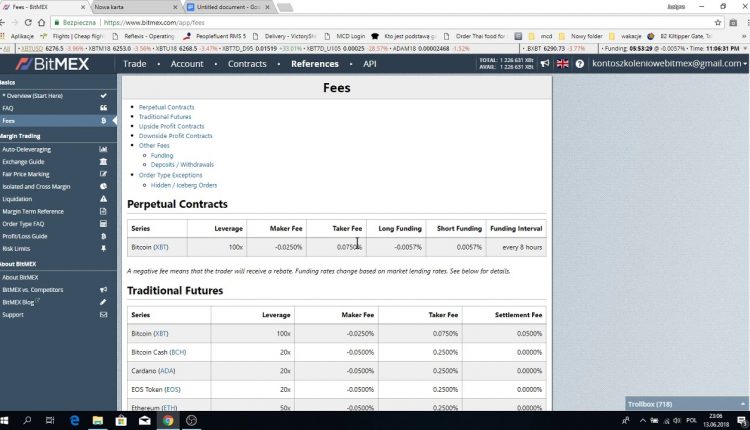
Task: Reload the page via browser refresh
Action: pos(28,22)
